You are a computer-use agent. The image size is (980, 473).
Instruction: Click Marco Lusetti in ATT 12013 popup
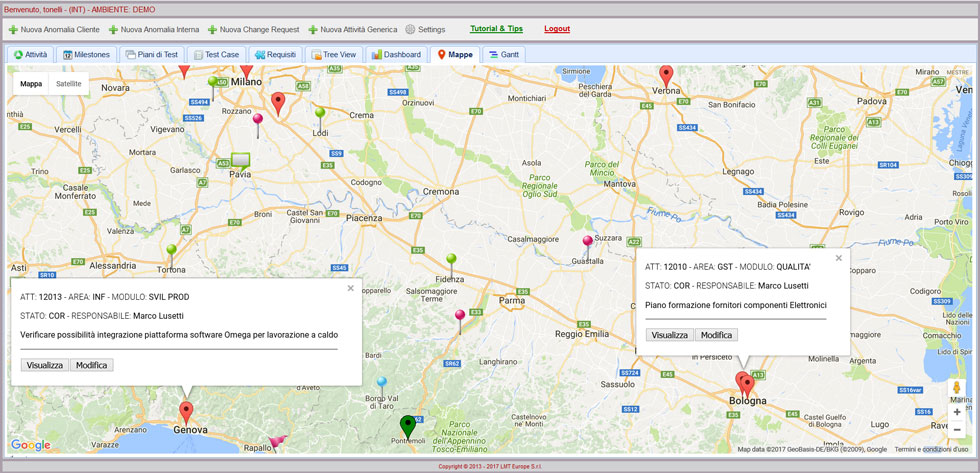[158, 316]
